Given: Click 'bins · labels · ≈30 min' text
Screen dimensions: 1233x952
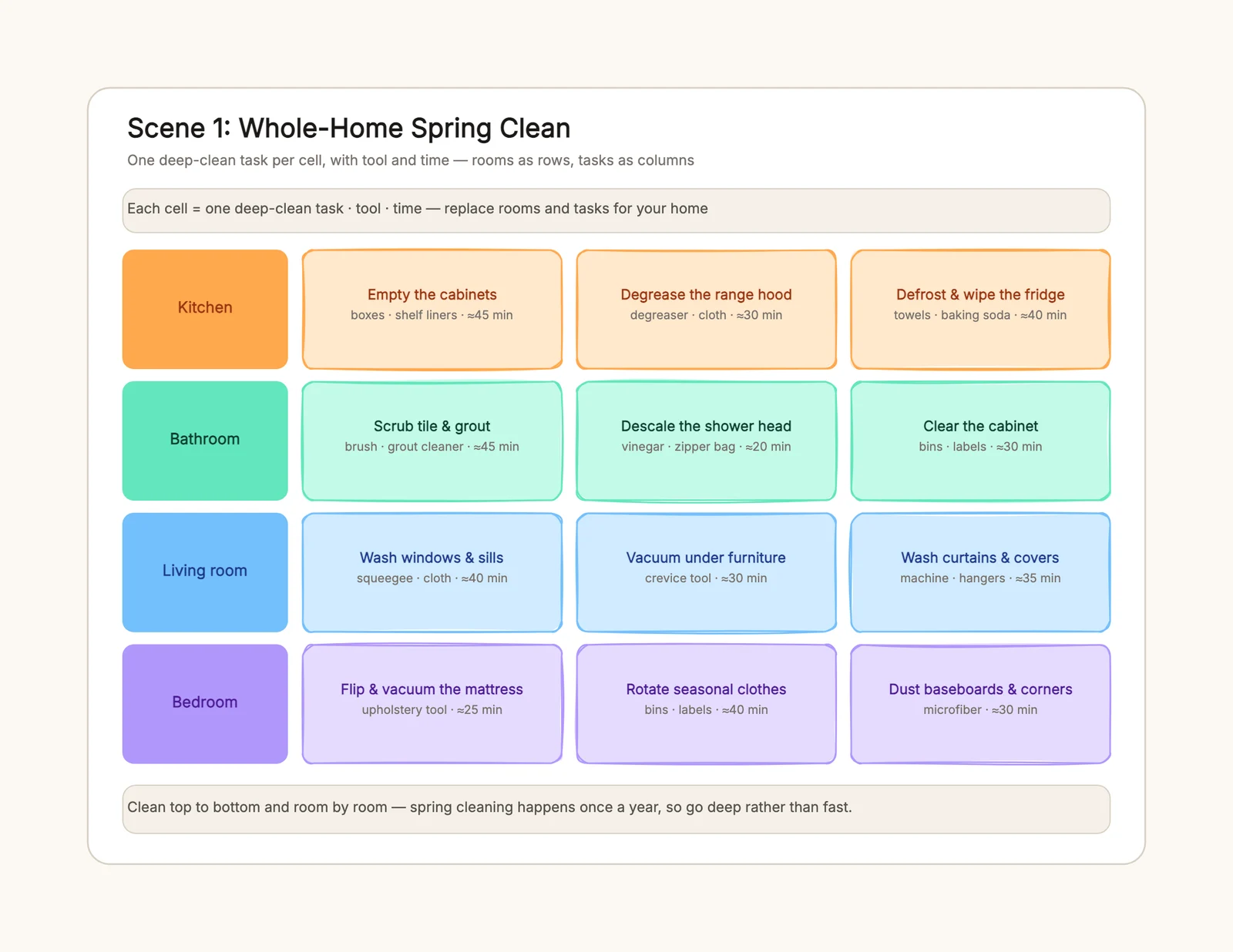Looking at the screenshot, I should click(x=980, y=447).
